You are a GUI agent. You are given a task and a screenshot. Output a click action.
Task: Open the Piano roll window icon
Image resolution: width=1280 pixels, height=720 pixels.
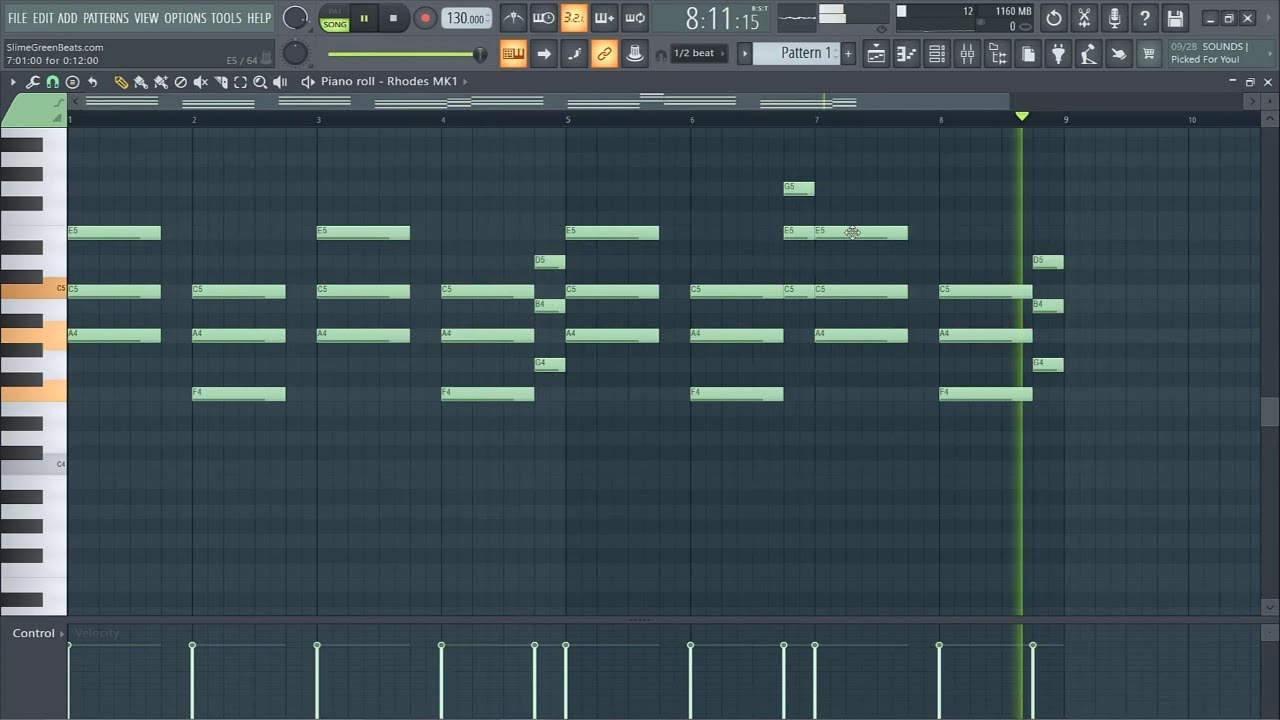click(x=906, y=54)
